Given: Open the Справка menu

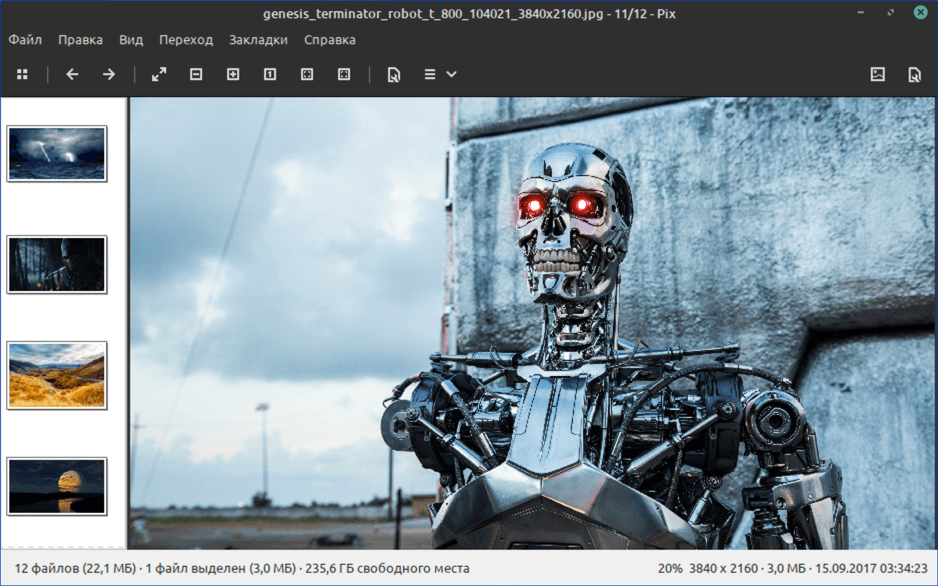Looking at the screenshot, I should tap(330, 40).
